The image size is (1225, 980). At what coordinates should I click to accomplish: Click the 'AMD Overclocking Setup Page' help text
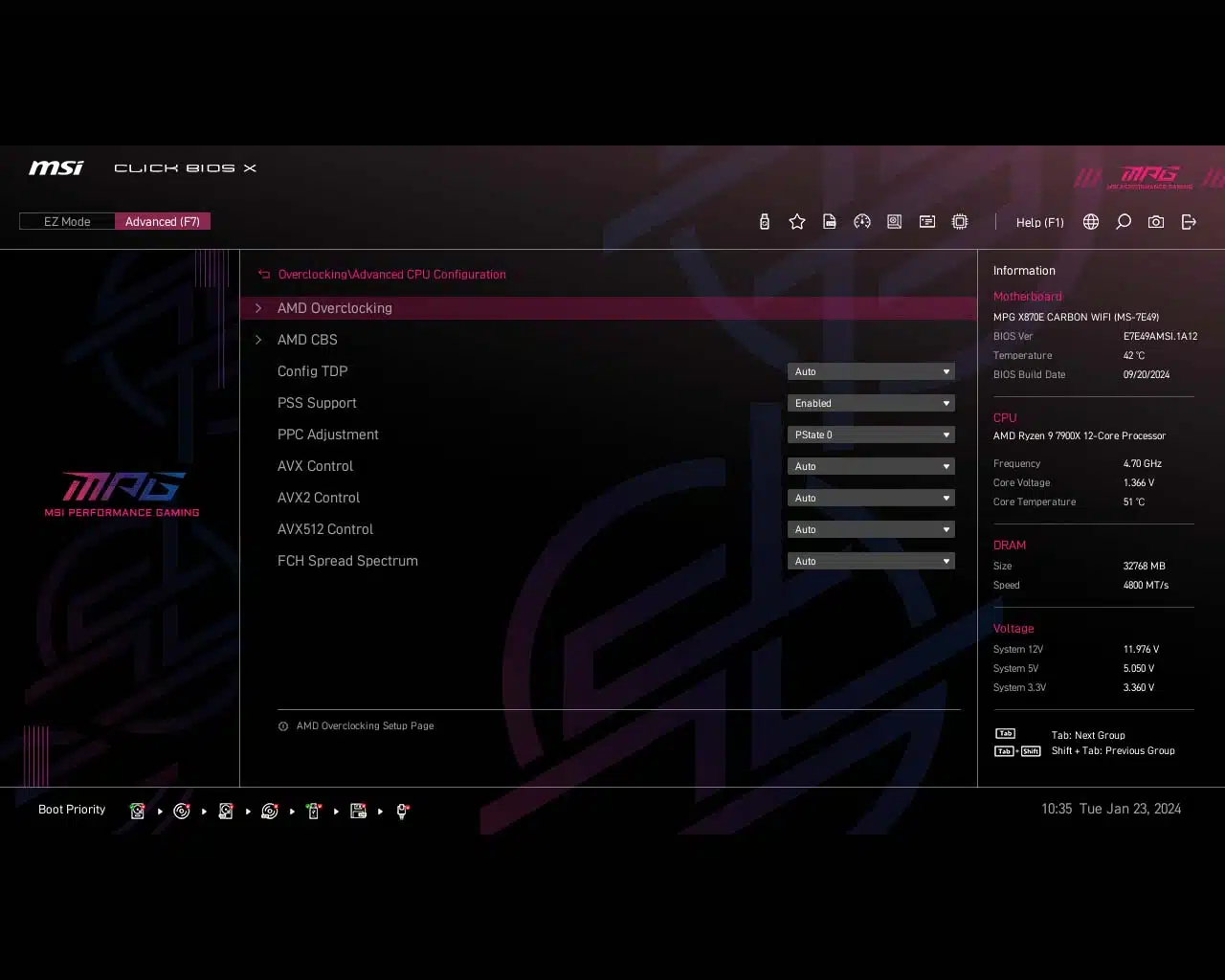tap(365, 726)
